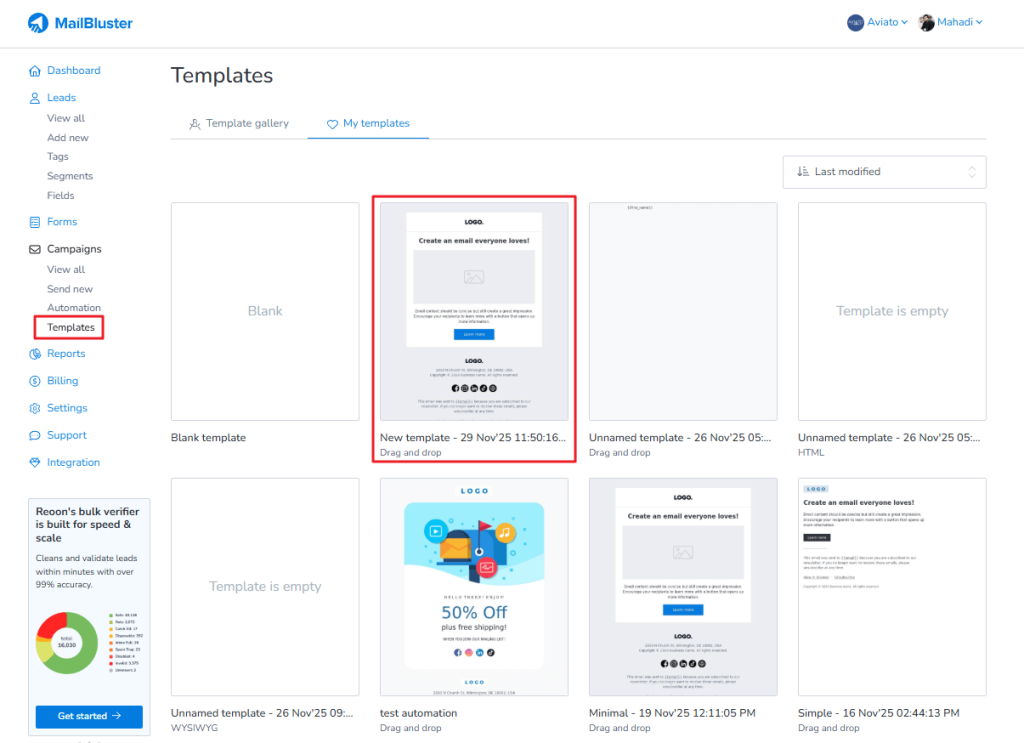Click the Leads person icon
Image resolution: width=1024 pixels, height=743 pixels.
pos(34,97)
